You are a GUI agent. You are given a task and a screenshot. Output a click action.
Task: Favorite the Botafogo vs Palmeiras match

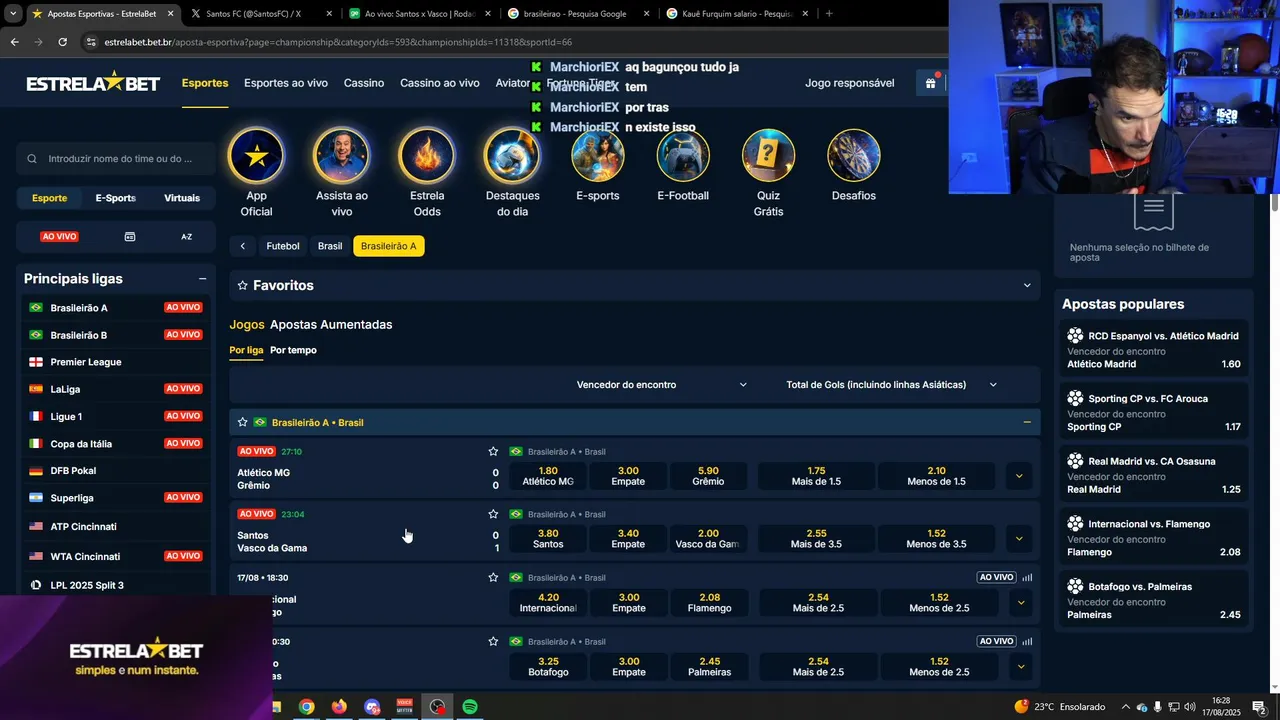click(493, 641)
